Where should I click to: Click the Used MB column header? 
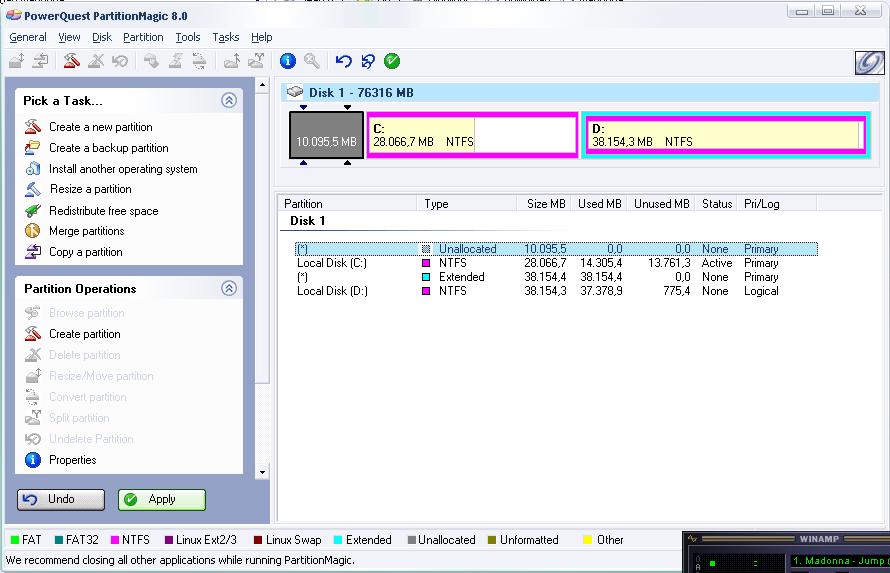599,204
